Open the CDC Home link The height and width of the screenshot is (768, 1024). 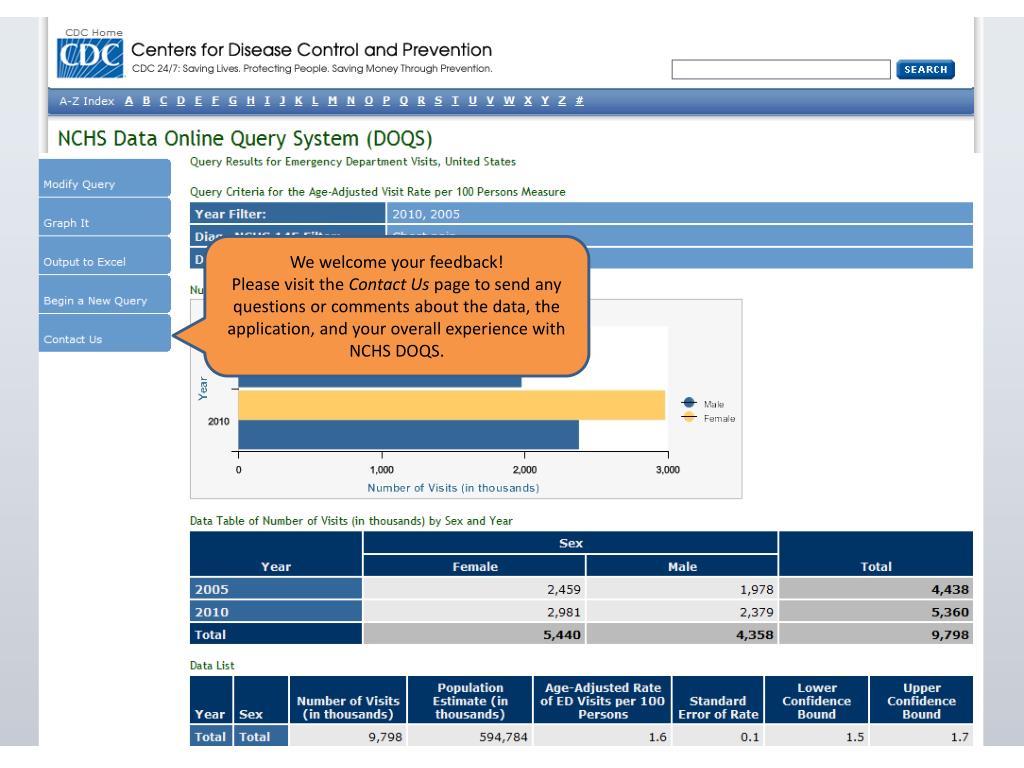tap(93, 32)
